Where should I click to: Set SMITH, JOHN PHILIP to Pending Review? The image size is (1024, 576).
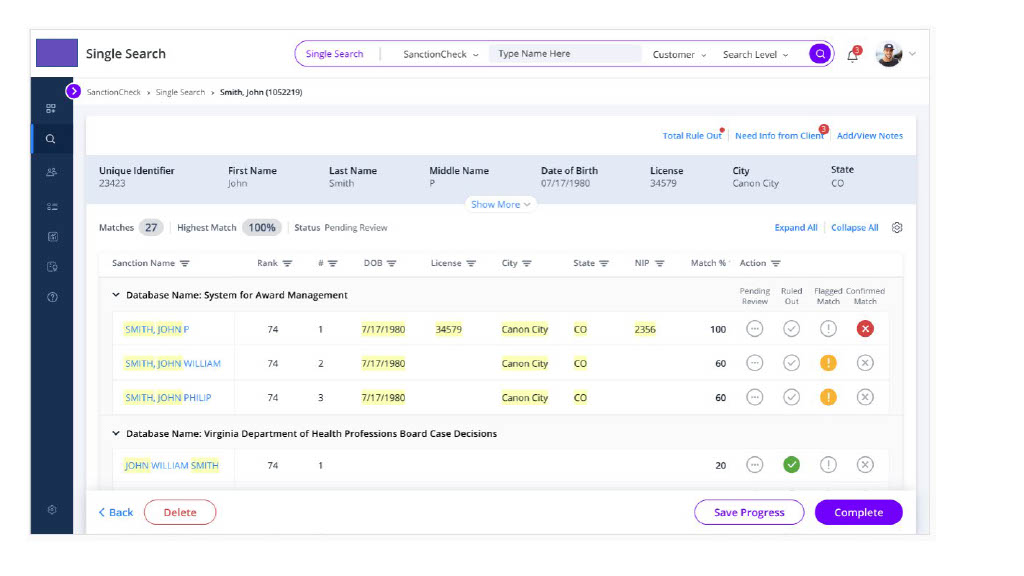(x=754, y=397)
